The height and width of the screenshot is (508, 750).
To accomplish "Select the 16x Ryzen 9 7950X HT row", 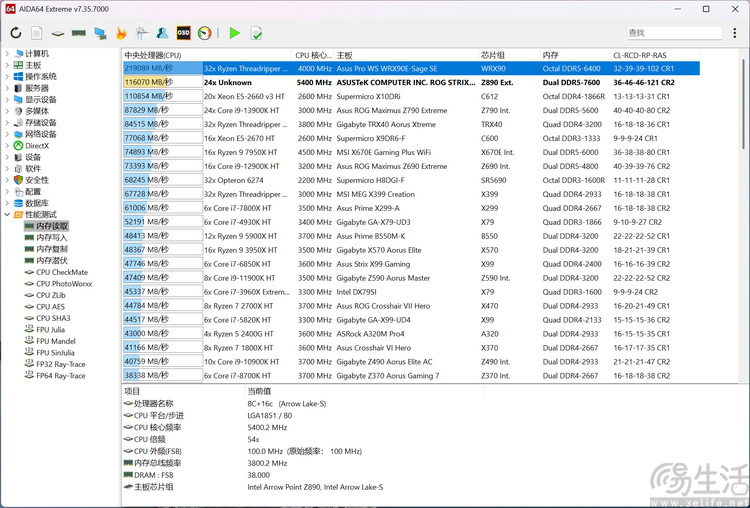I will click(x=411, y=152).
